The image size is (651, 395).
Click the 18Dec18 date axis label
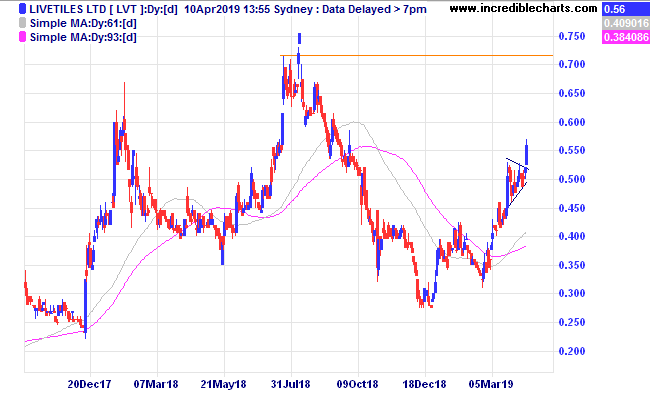coord(424,384)
